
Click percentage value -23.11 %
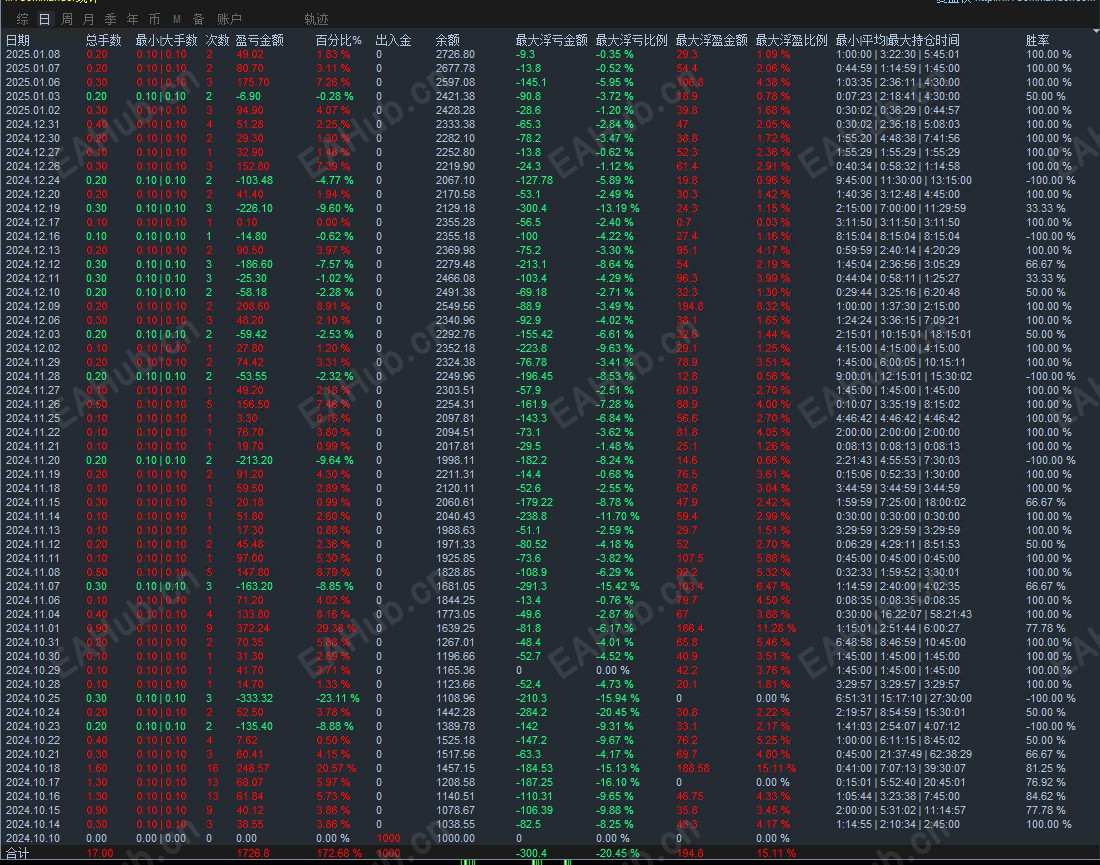point(337,698)
